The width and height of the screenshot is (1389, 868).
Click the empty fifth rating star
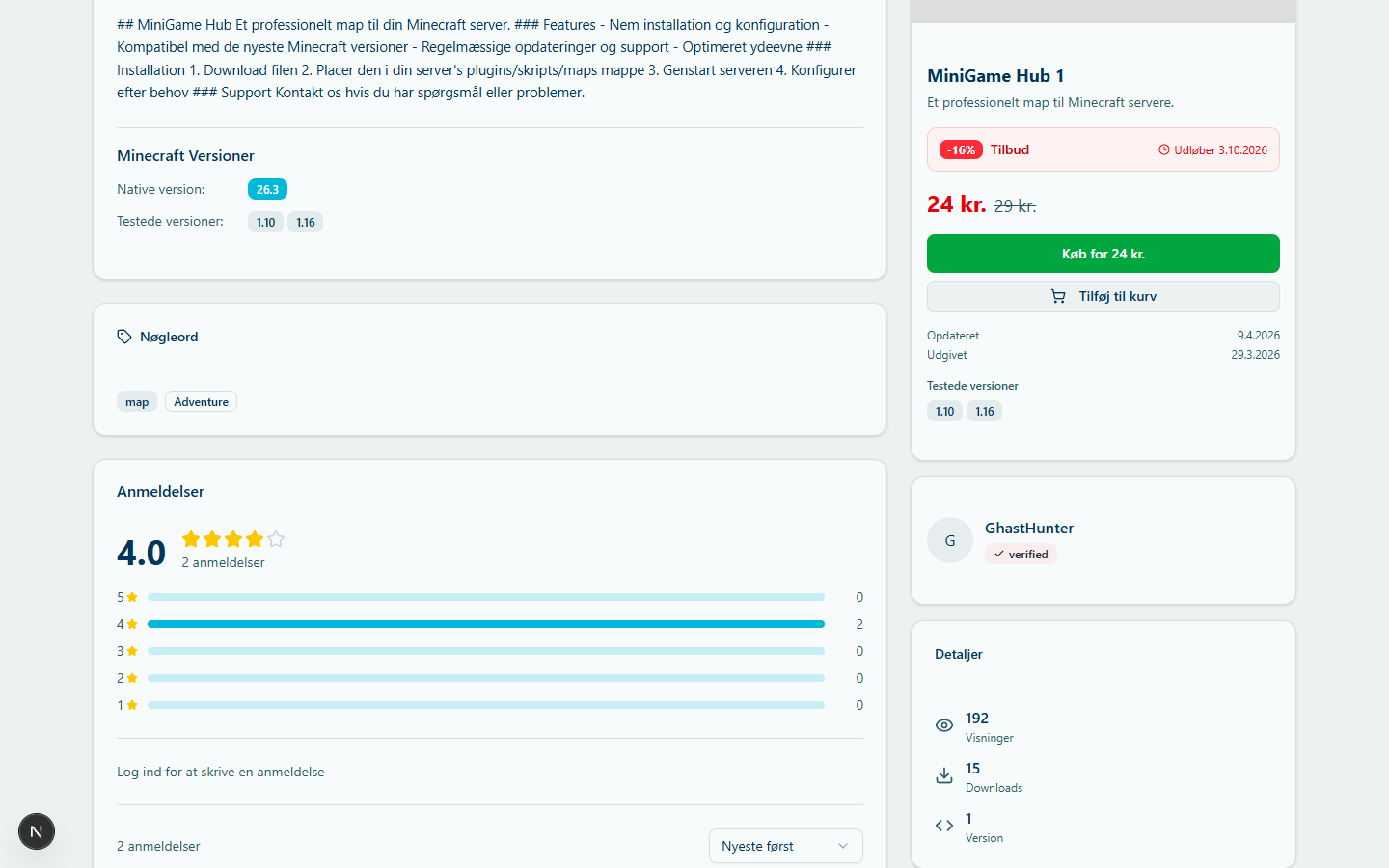pyautogui.click(x=276, y=539)
